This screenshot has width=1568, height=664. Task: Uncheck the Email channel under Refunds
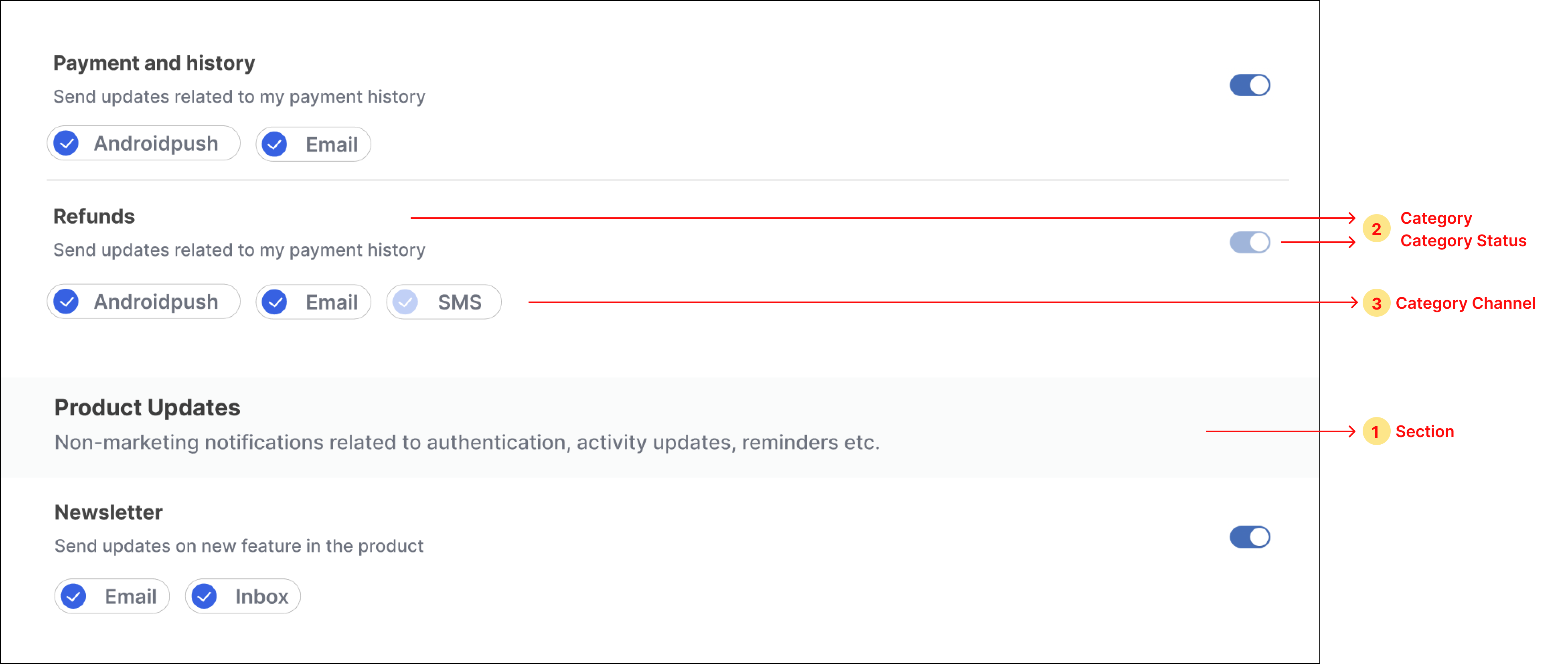click(x=313, y=302)
